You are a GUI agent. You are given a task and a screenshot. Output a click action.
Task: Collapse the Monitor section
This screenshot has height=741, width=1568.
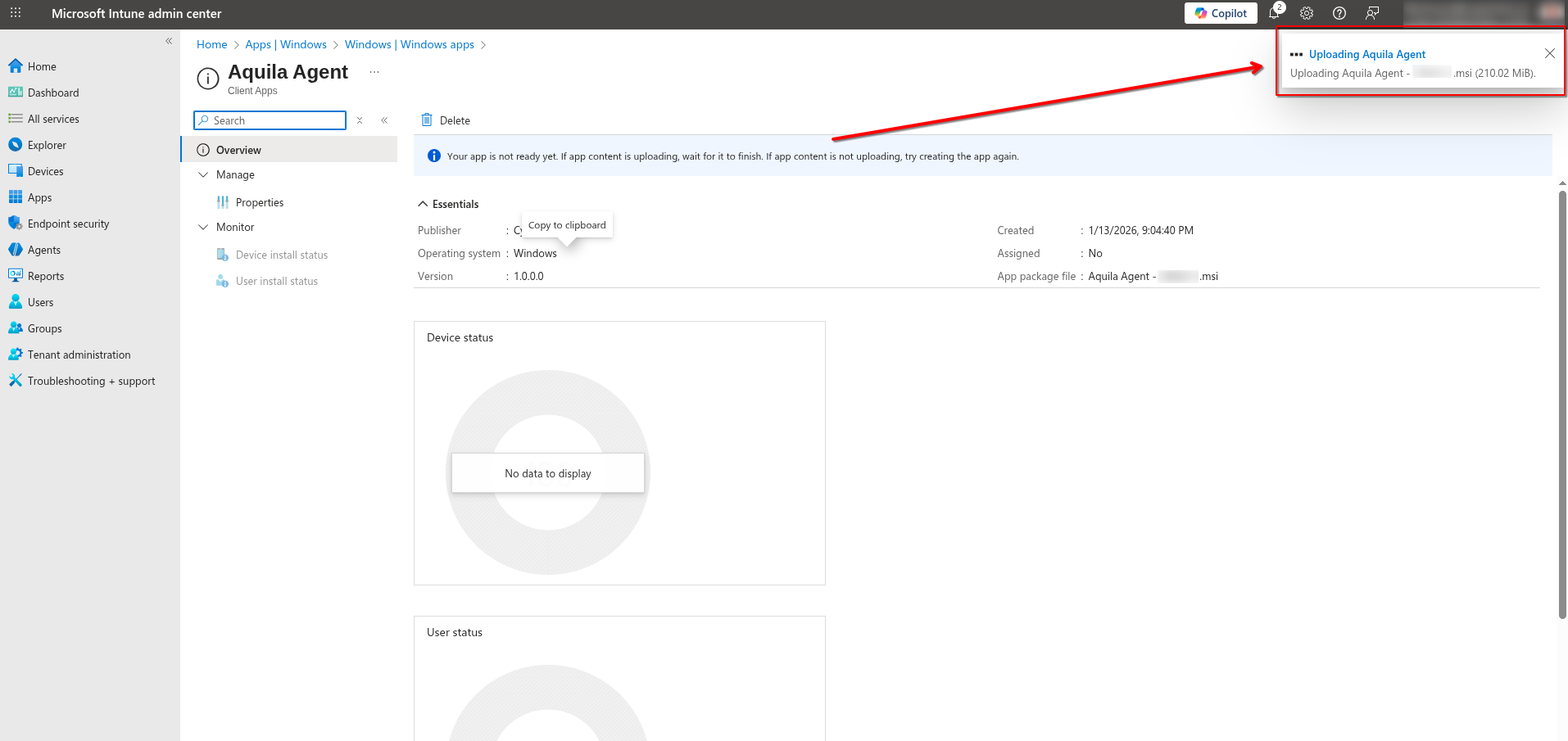(204, 228)
